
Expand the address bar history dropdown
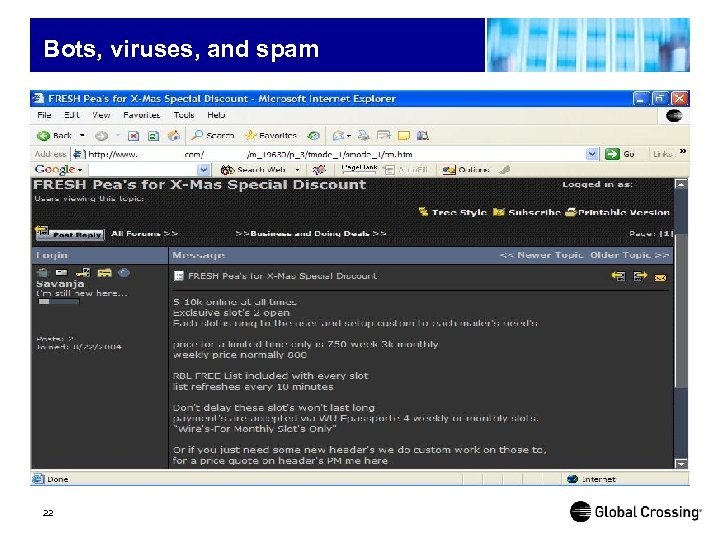[592, 154]
